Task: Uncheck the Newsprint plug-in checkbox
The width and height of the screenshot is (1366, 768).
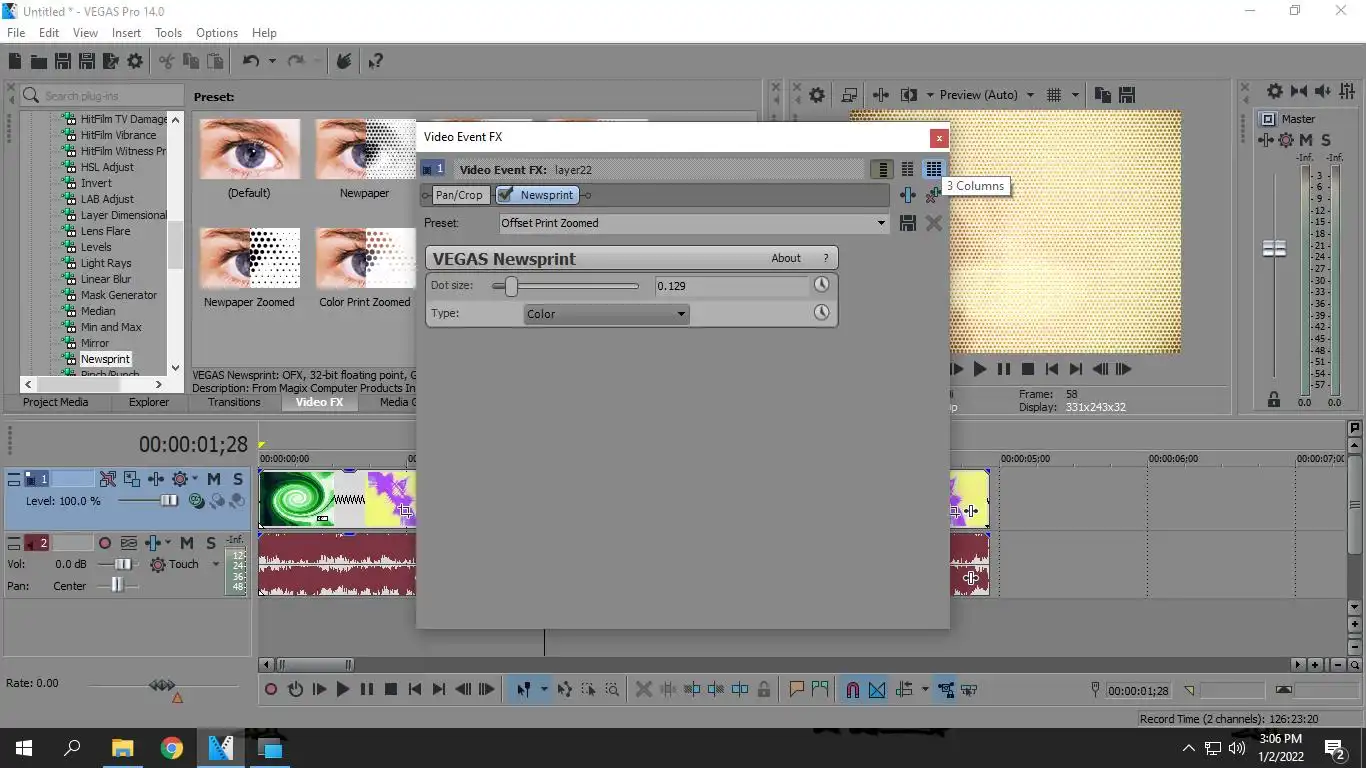Action: (506, 195)
